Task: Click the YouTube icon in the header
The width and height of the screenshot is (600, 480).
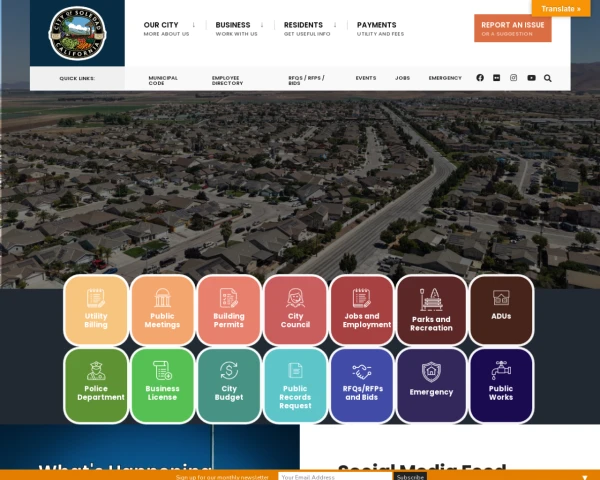Action: [x=531, y=78]
